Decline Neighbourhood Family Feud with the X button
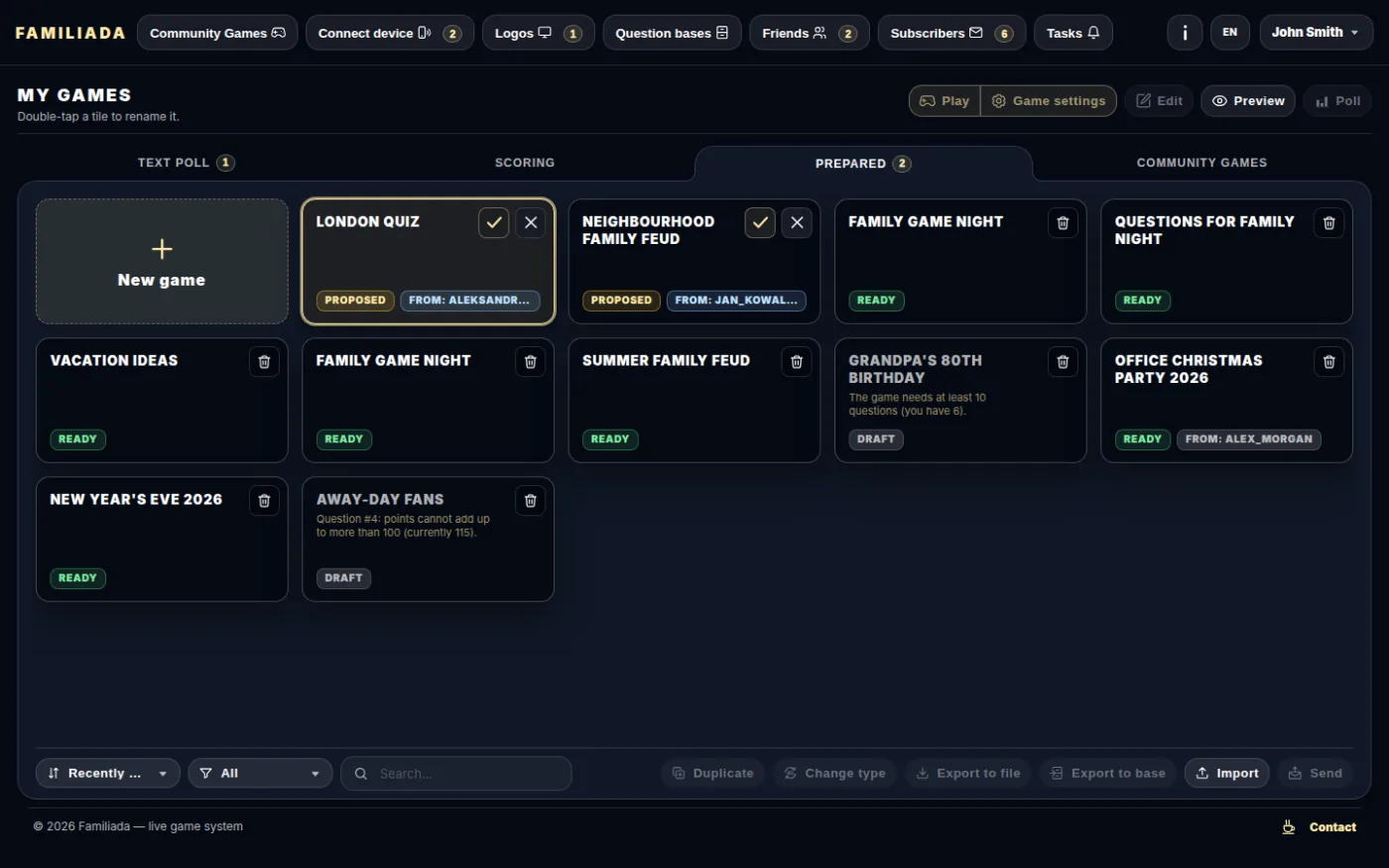This screenshot has width=1389, height=868. (797, 223)
